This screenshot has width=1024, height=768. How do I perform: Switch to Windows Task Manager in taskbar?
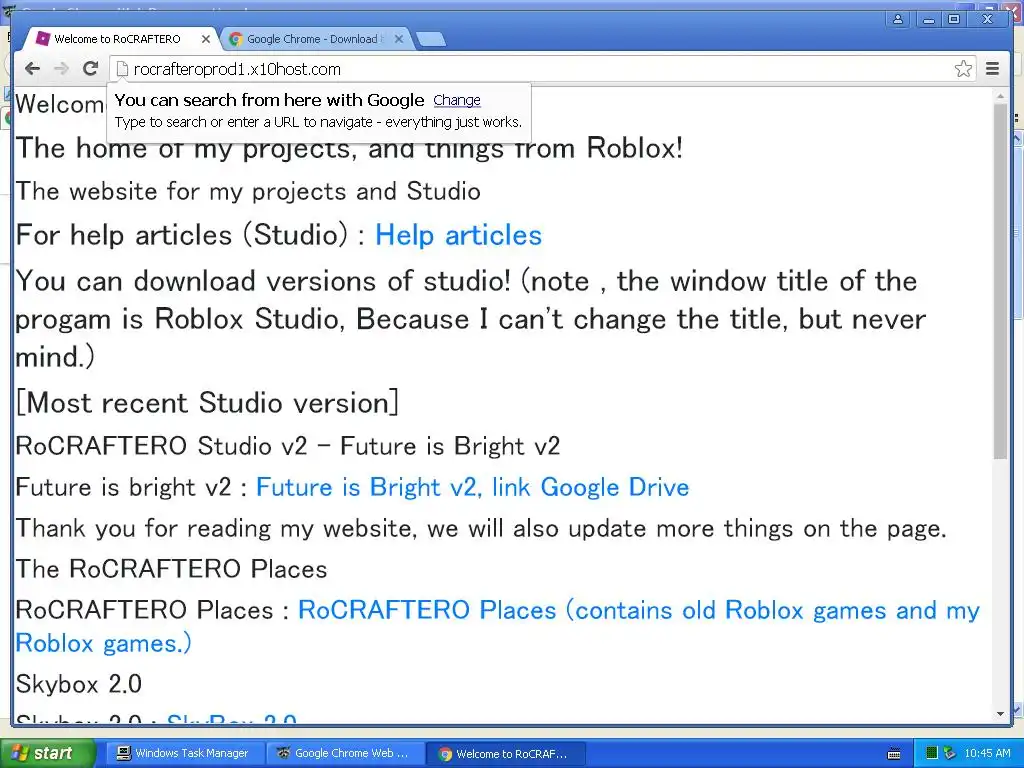click(x=183, y=754)
